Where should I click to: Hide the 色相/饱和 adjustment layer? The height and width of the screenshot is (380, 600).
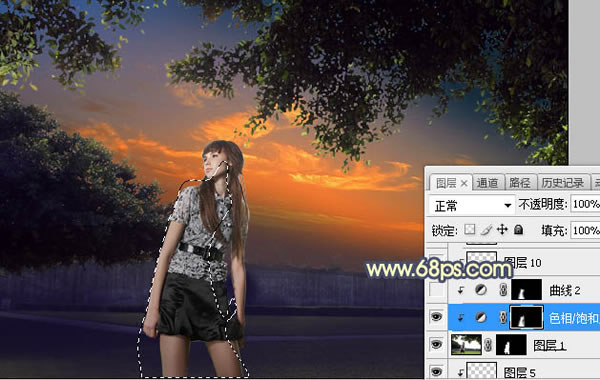[x=437, y=317]
